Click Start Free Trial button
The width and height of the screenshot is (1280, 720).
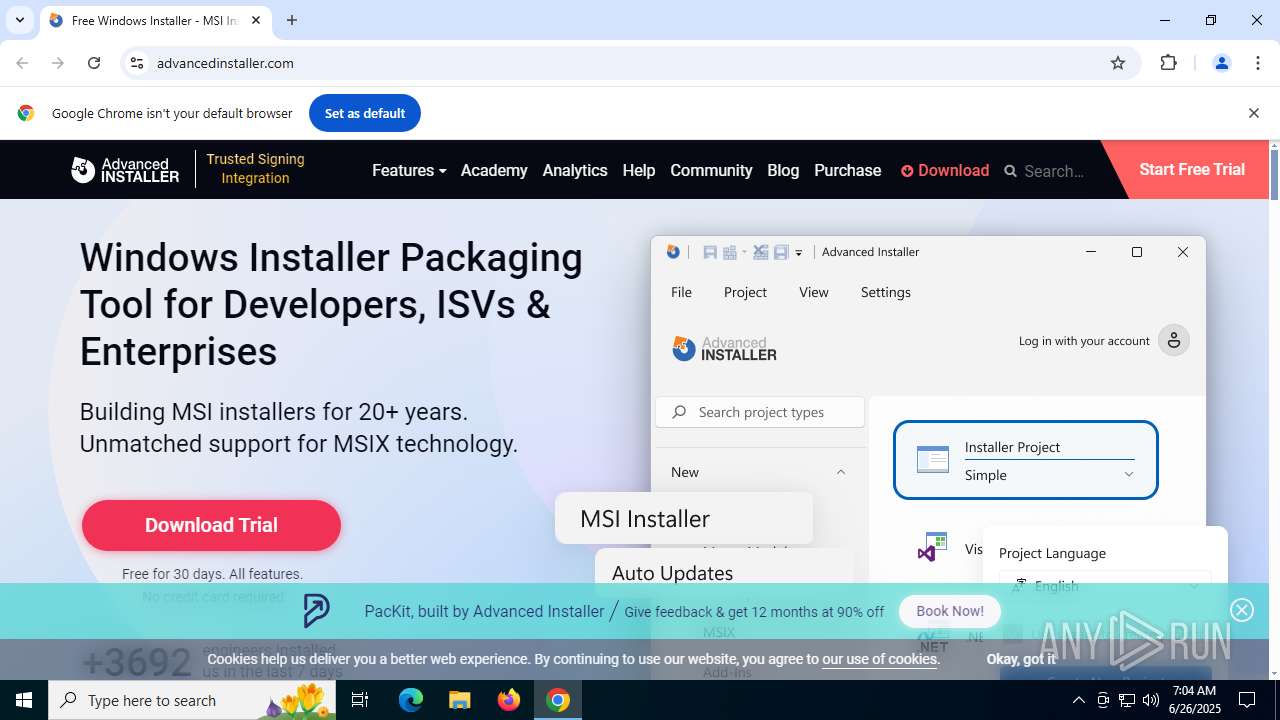(1192, 170)
